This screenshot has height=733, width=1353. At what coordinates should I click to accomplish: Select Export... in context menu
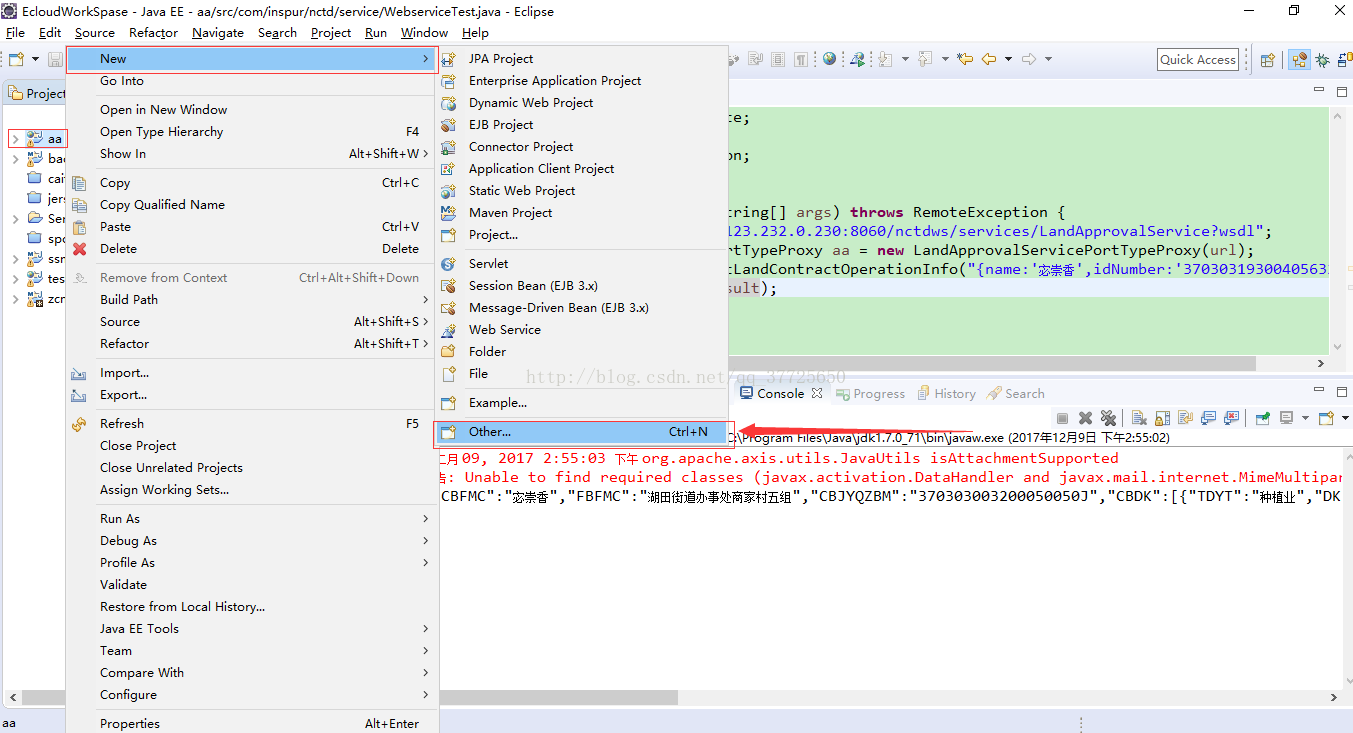coord(252,394)
